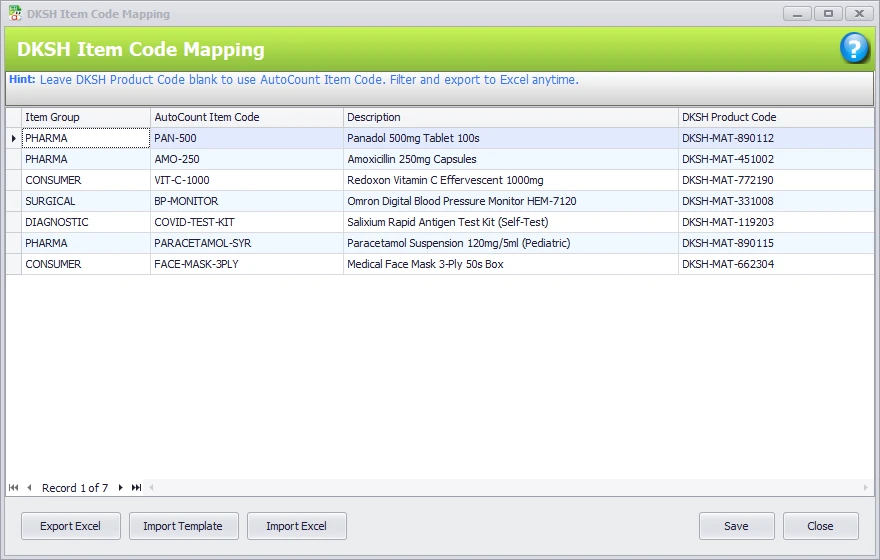Close the window using title bar X
The width and height of the screenshot is (880, 560).
coord(859,13)
